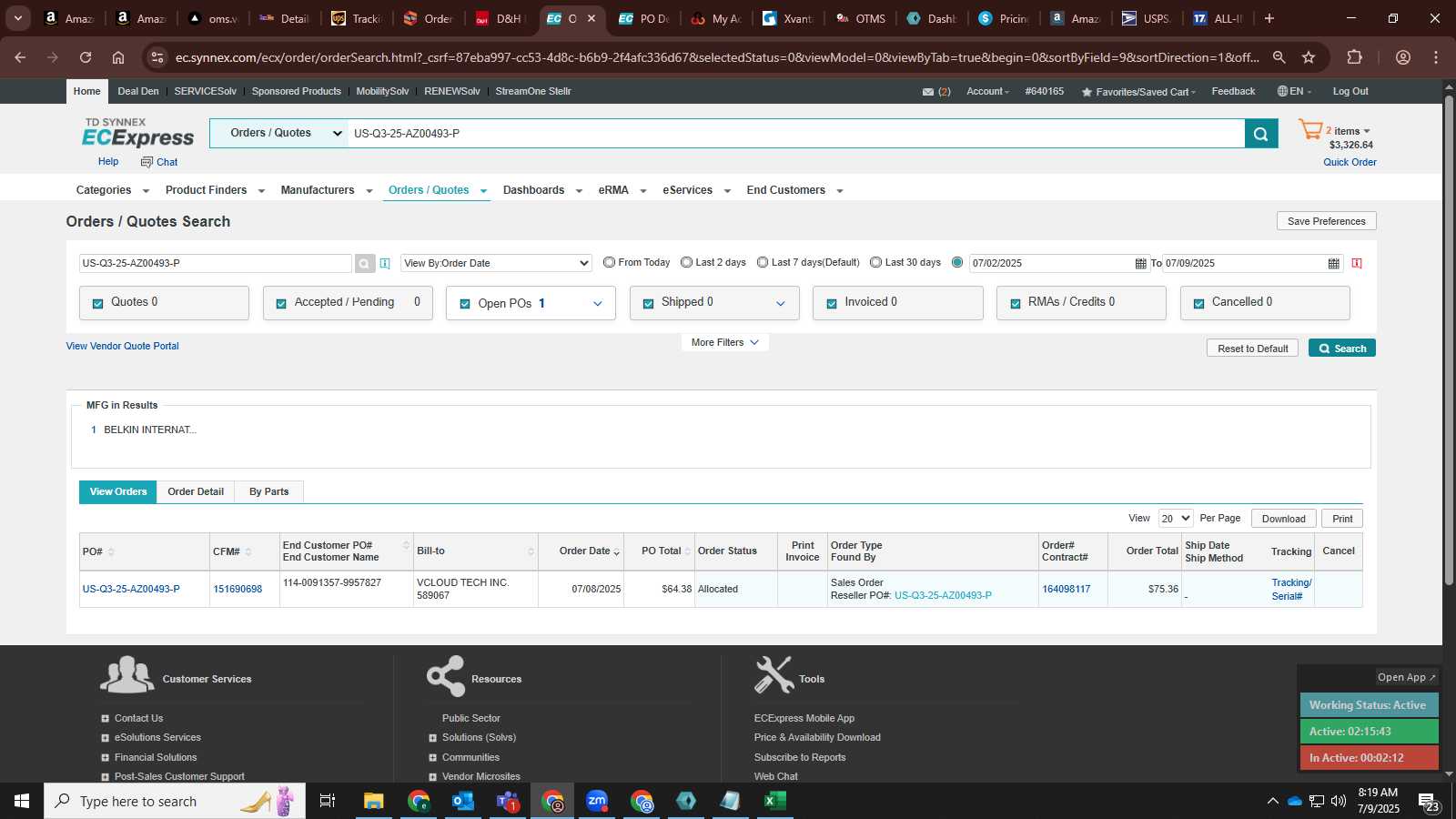Image resolution: width=1456 pixels, height=819 pixels.
Task: Open CFM# 151690698 link
Action: pos(238,590)
